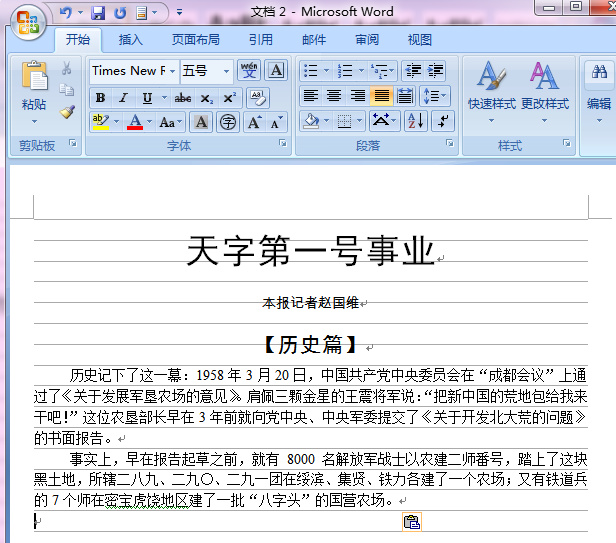Screen dimensions: 616x543
Task: Click the Office button logo
Action: click(x=28, y=23)
